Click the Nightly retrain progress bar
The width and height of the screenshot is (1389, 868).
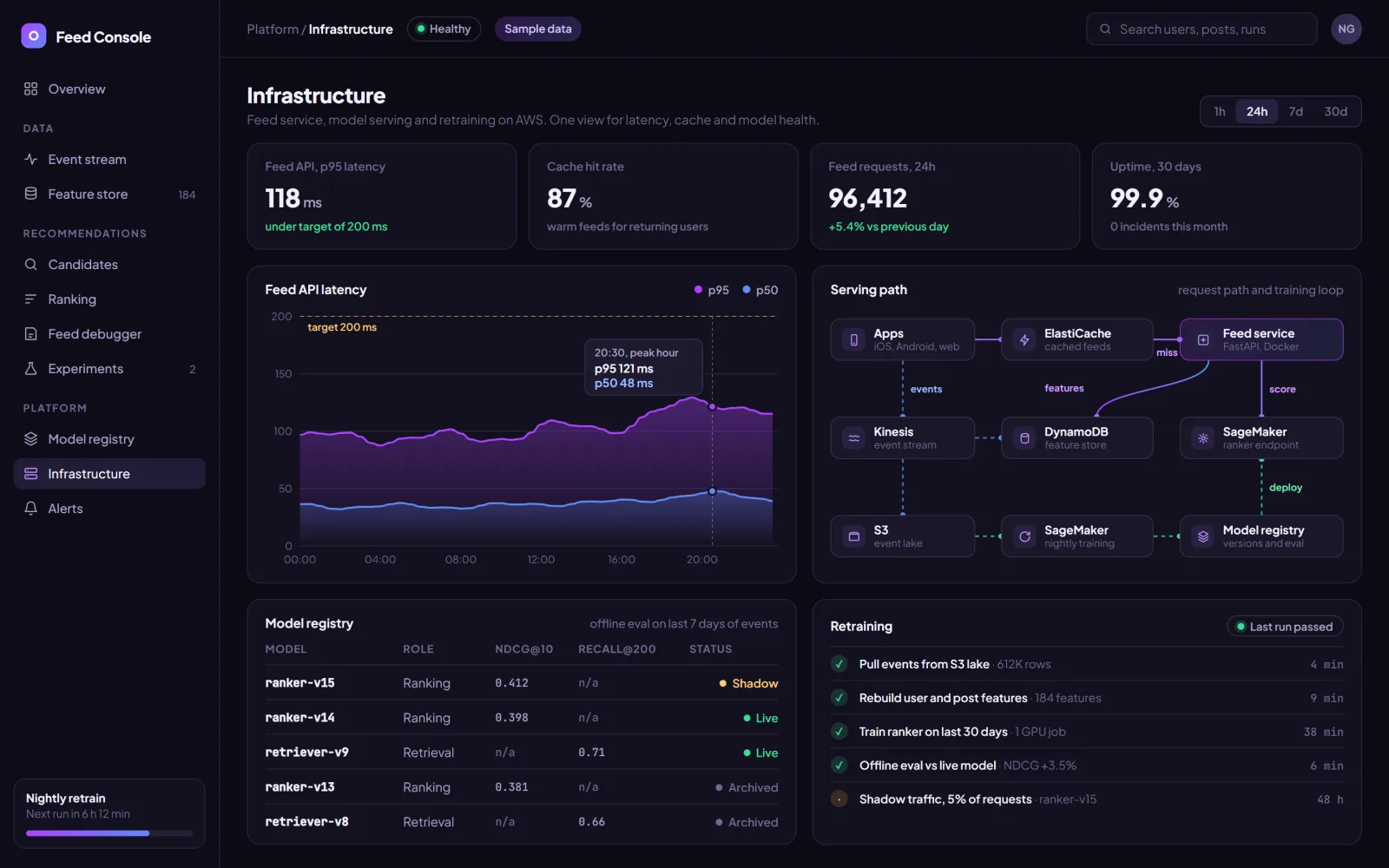pyautogui.click(x=109, y=833)
